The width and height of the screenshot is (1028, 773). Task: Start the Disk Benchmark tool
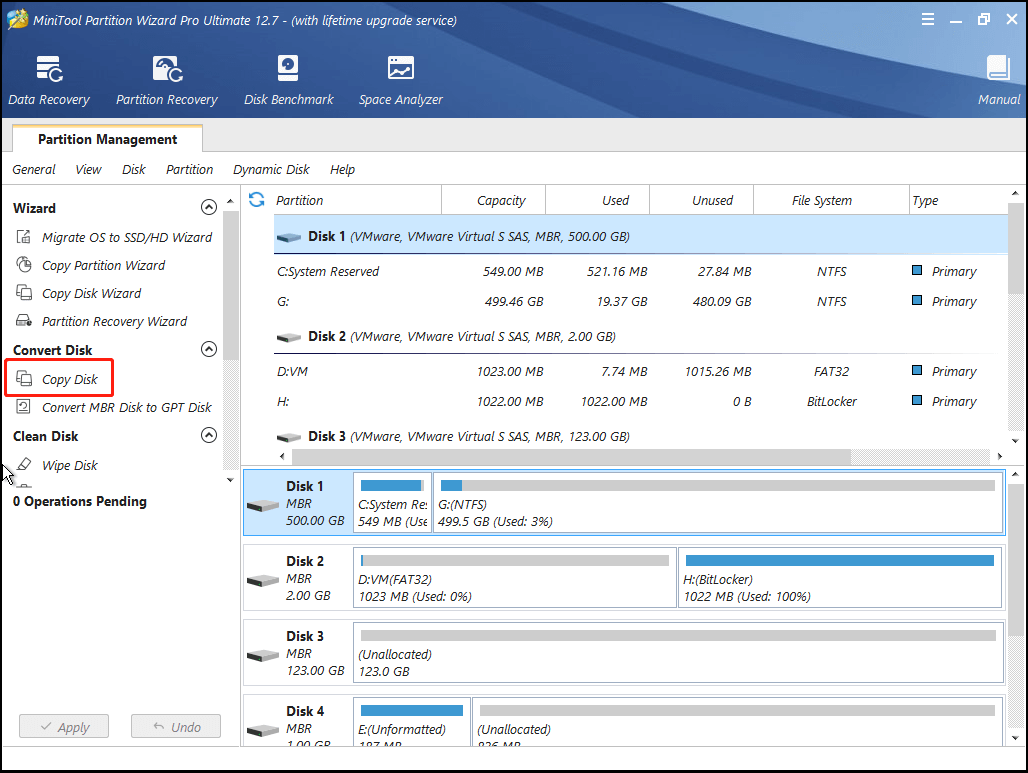288,80
